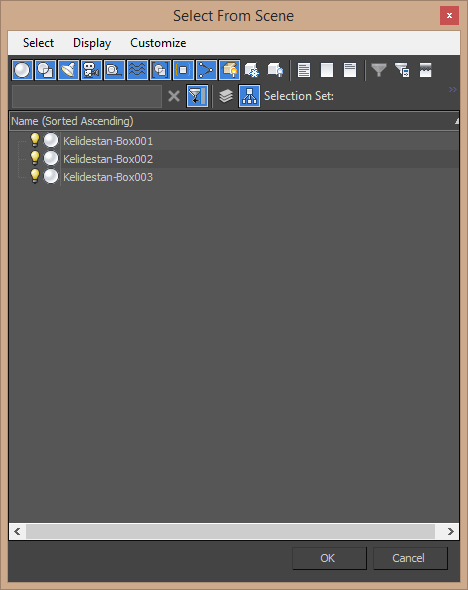Toggle the Sort by Hierarchy button

click(x=249, y=96)
